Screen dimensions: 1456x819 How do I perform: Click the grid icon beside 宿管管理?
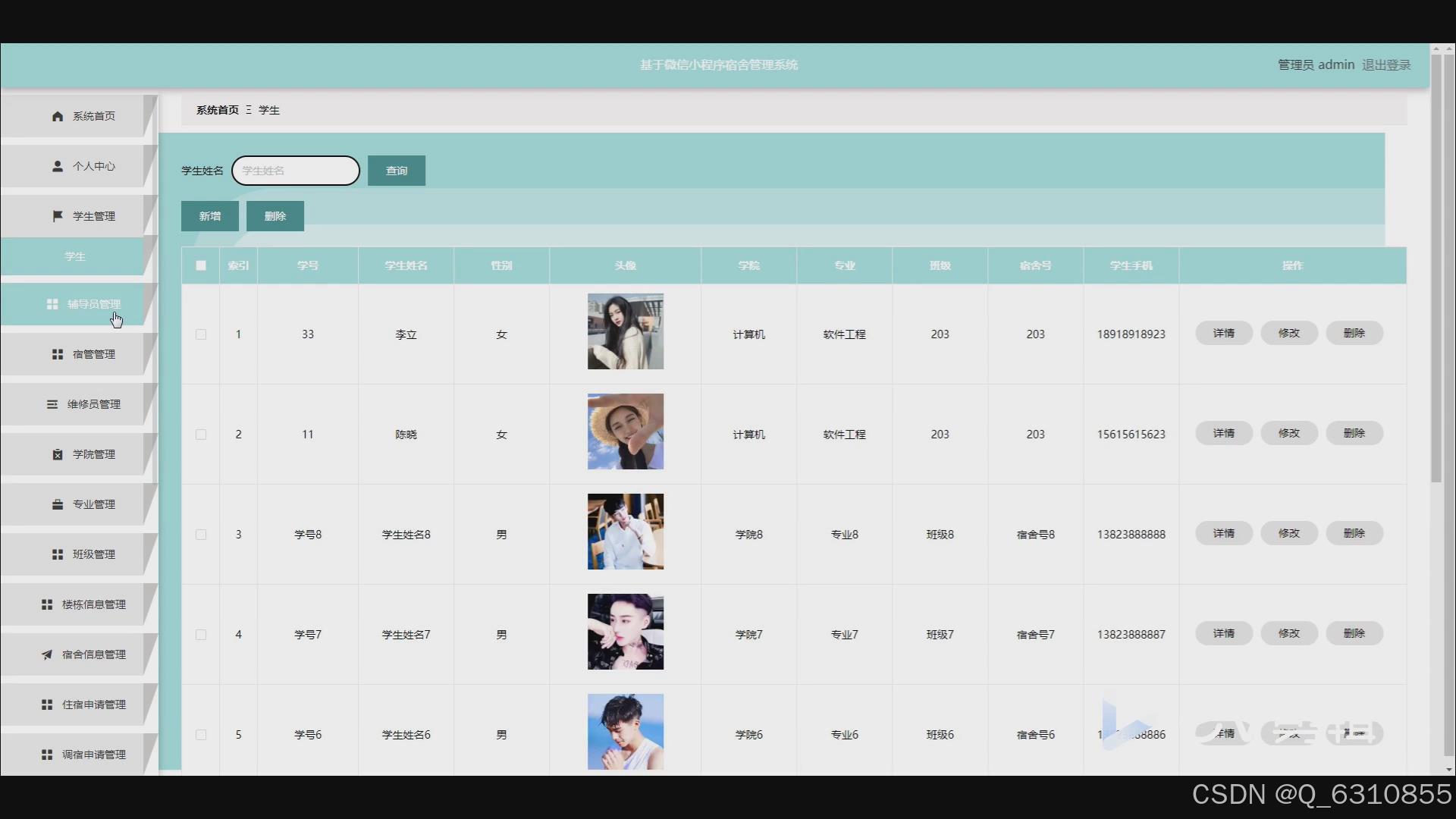(58, 354)
